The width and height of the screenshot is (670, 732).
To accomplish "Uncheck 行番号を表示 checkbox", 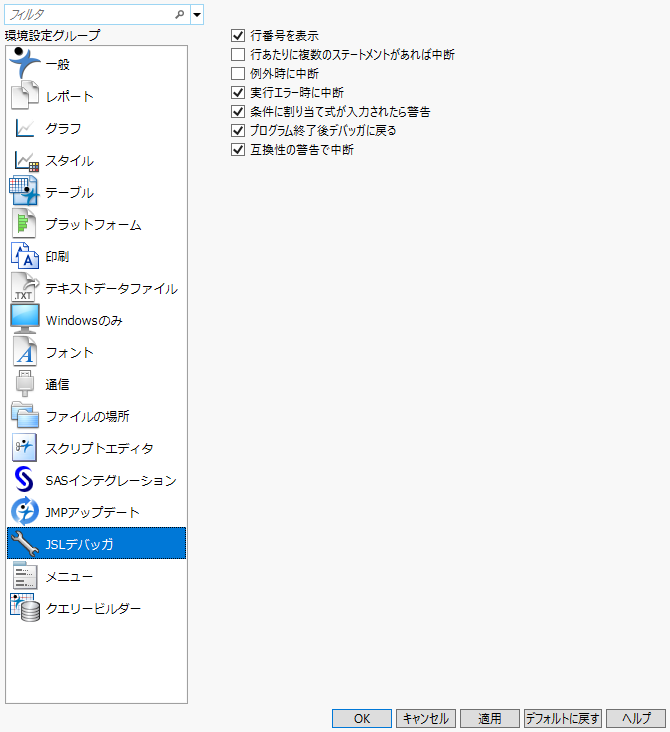I will (238, 35).
